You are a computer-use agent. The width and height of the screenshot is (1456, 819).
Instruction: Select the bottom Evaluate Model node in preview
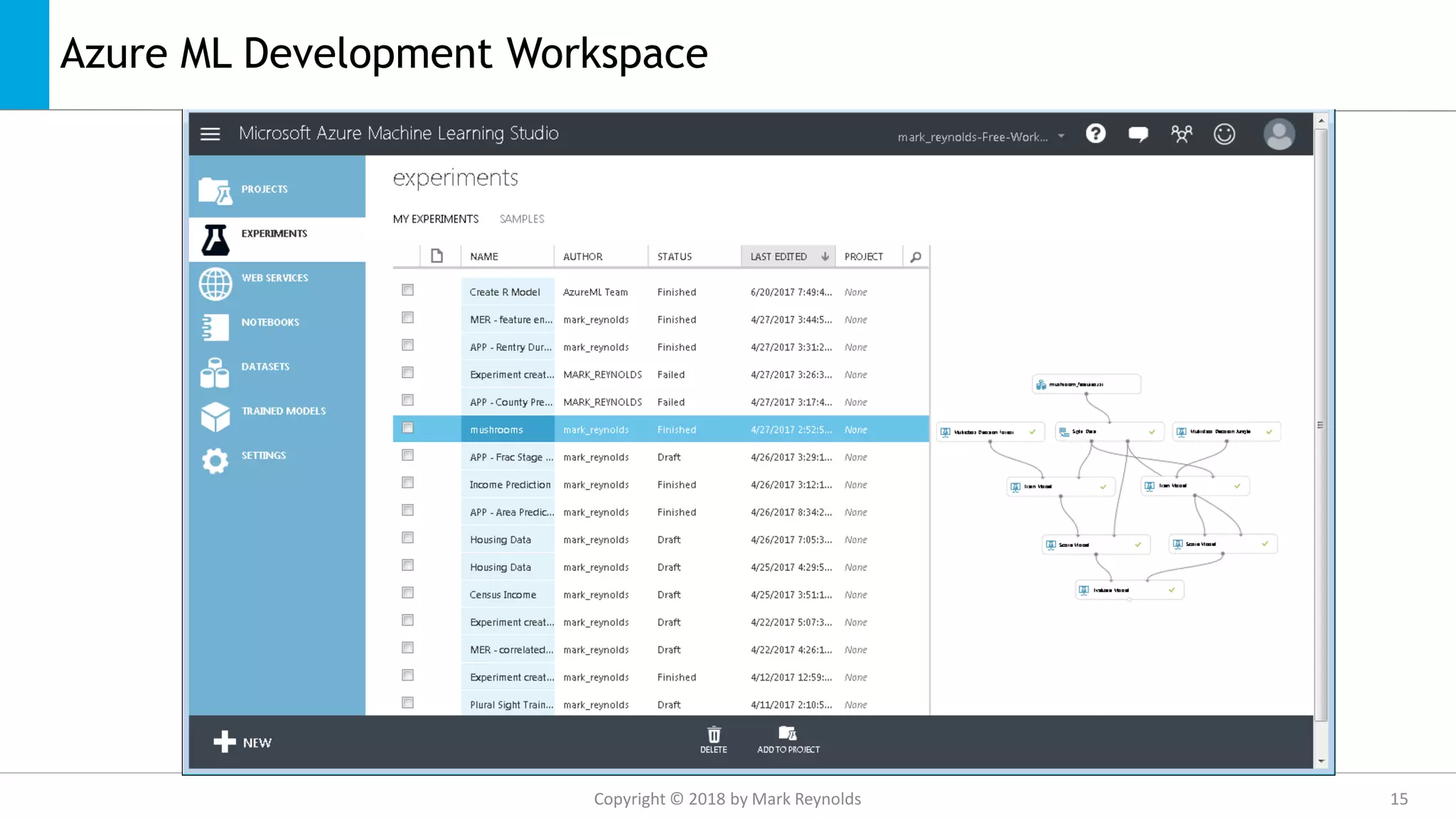coord(1129,590)
